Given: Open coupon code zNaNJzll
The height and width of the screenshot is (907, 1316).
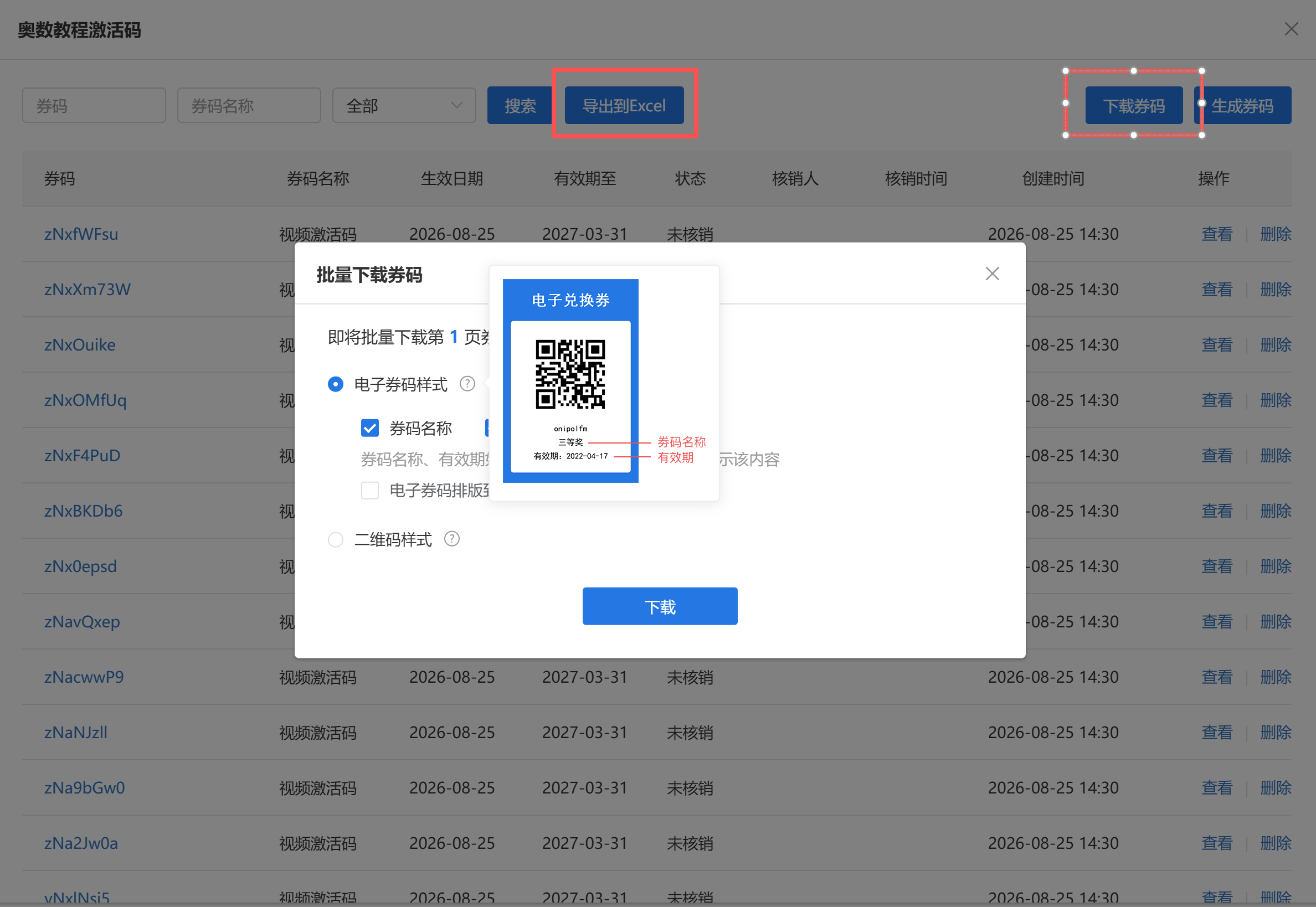Looking at the screenshot, I should [x=76, y=733].
